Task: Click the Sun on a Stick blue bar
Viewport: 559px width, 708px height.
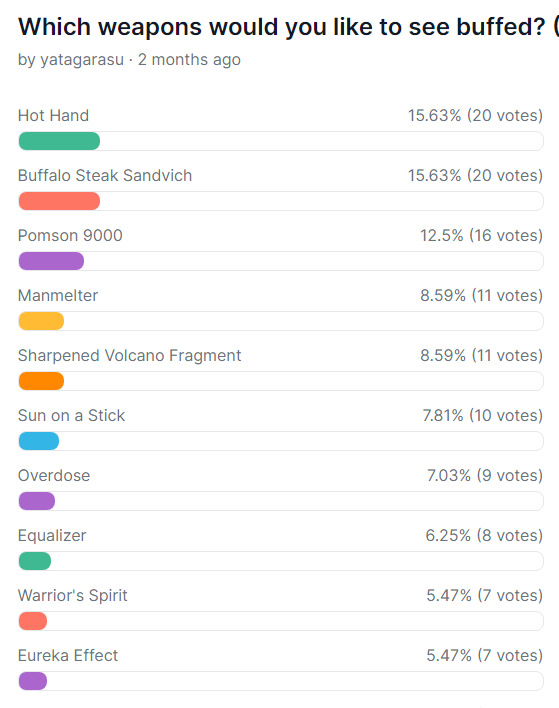Action: pyautogui.click(x=39, y=441)
